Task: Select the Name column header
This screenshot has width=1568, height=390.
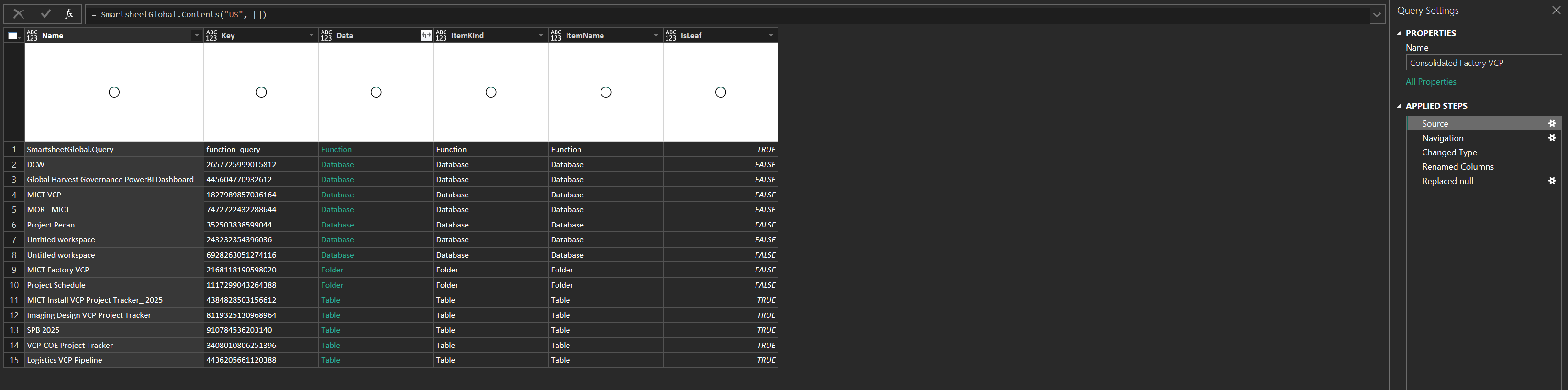Action: coord(114,36)
